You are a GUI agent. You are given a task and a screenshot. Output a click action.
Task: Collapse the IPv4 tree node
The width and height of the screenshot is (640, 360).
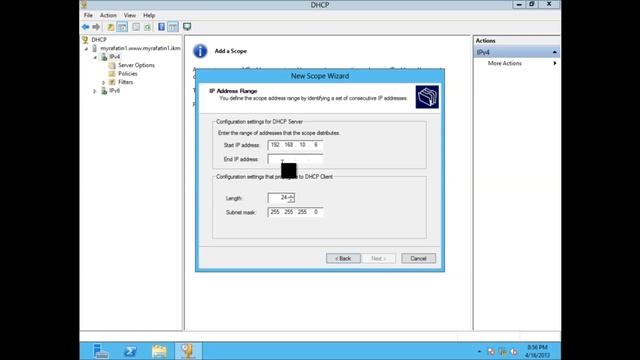click(95, 57)
